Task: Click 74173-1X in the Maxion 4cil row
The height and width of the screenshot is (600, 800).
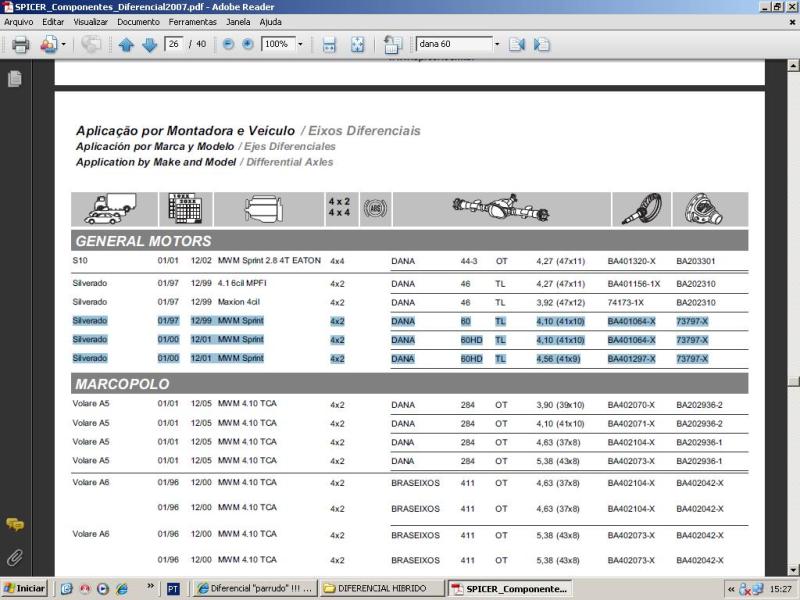Action: tap(625, 303)
